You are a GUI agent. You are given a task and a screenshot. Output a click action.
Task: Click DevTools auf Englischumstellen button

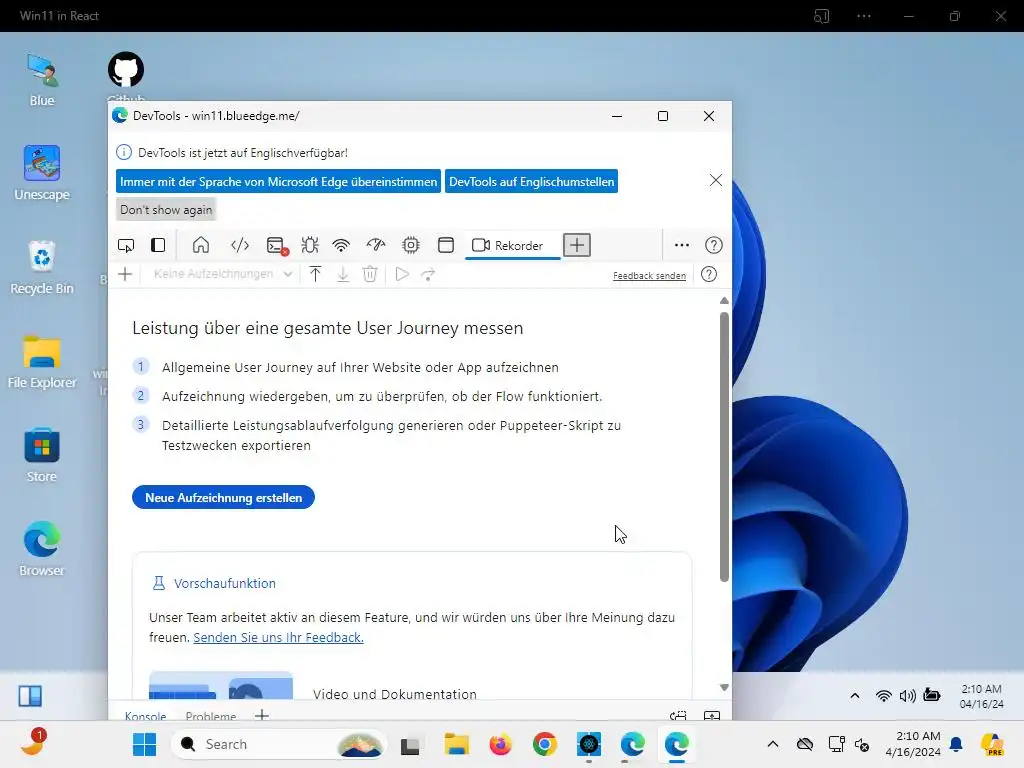532,182
